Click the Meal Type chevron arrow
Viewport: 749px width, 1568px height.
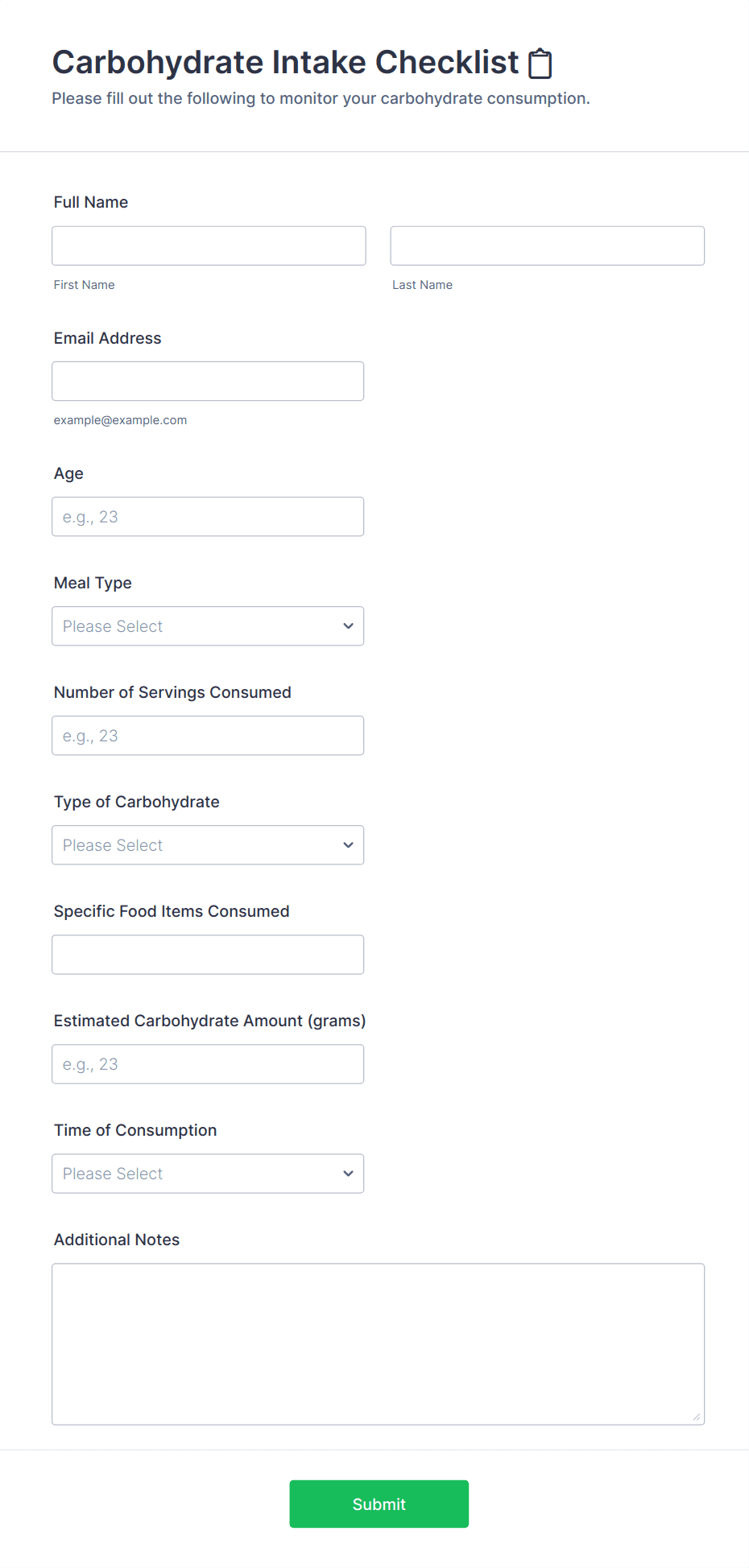tap(348, 626)
